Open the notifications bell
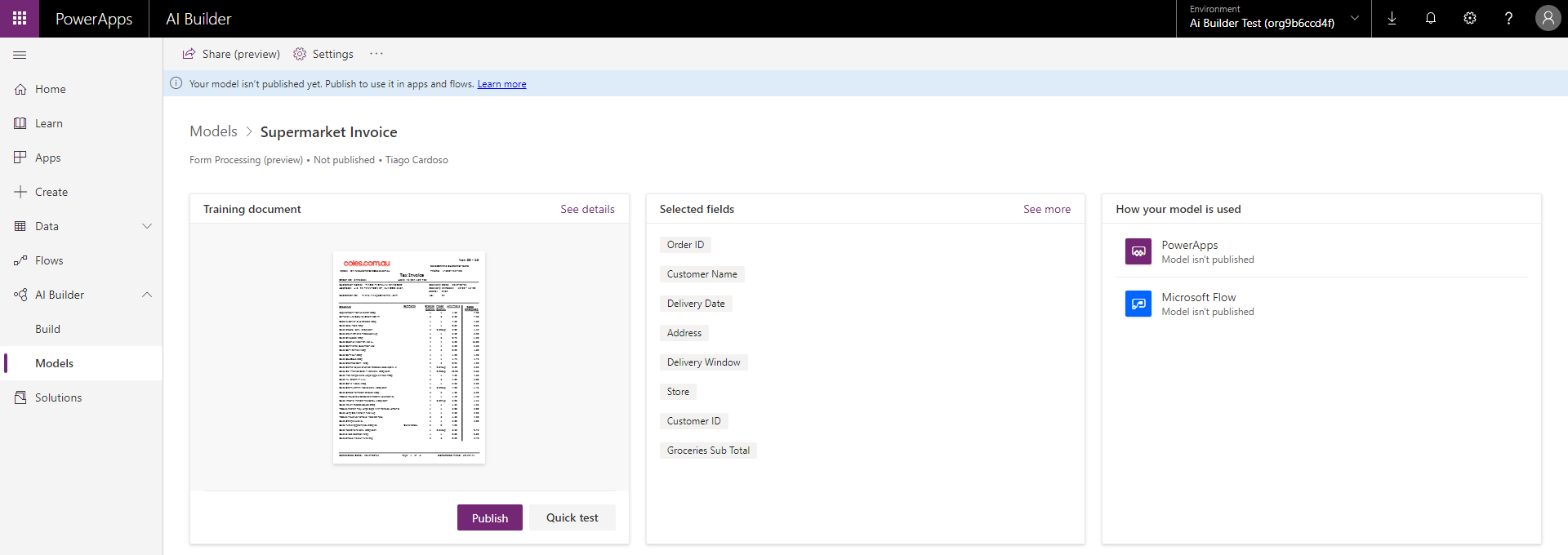Viewport: 1568px width, 555px height. pyautogui.click(x=1431, y=18)
